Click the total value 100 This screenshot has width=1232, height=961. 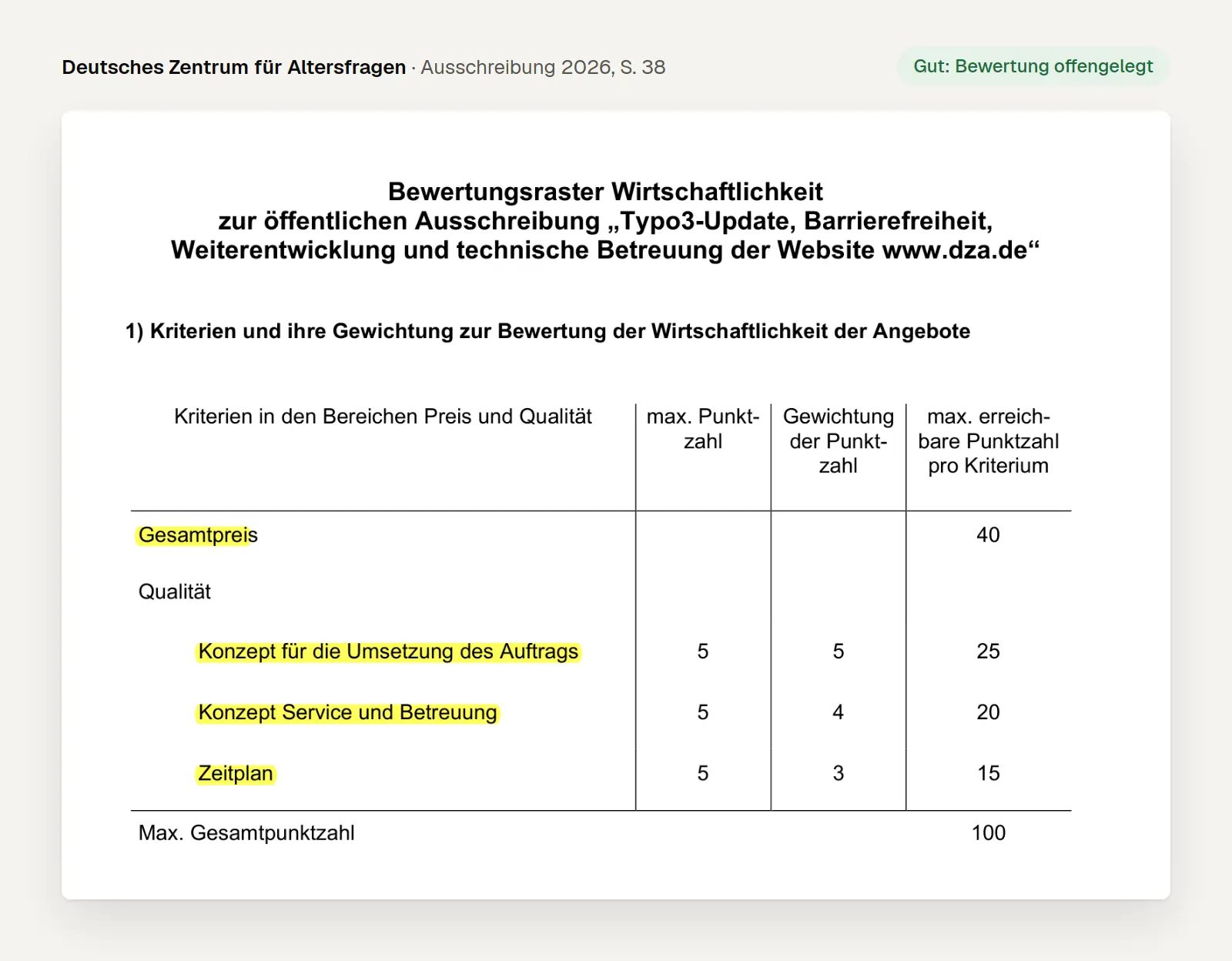coord(989,833)
